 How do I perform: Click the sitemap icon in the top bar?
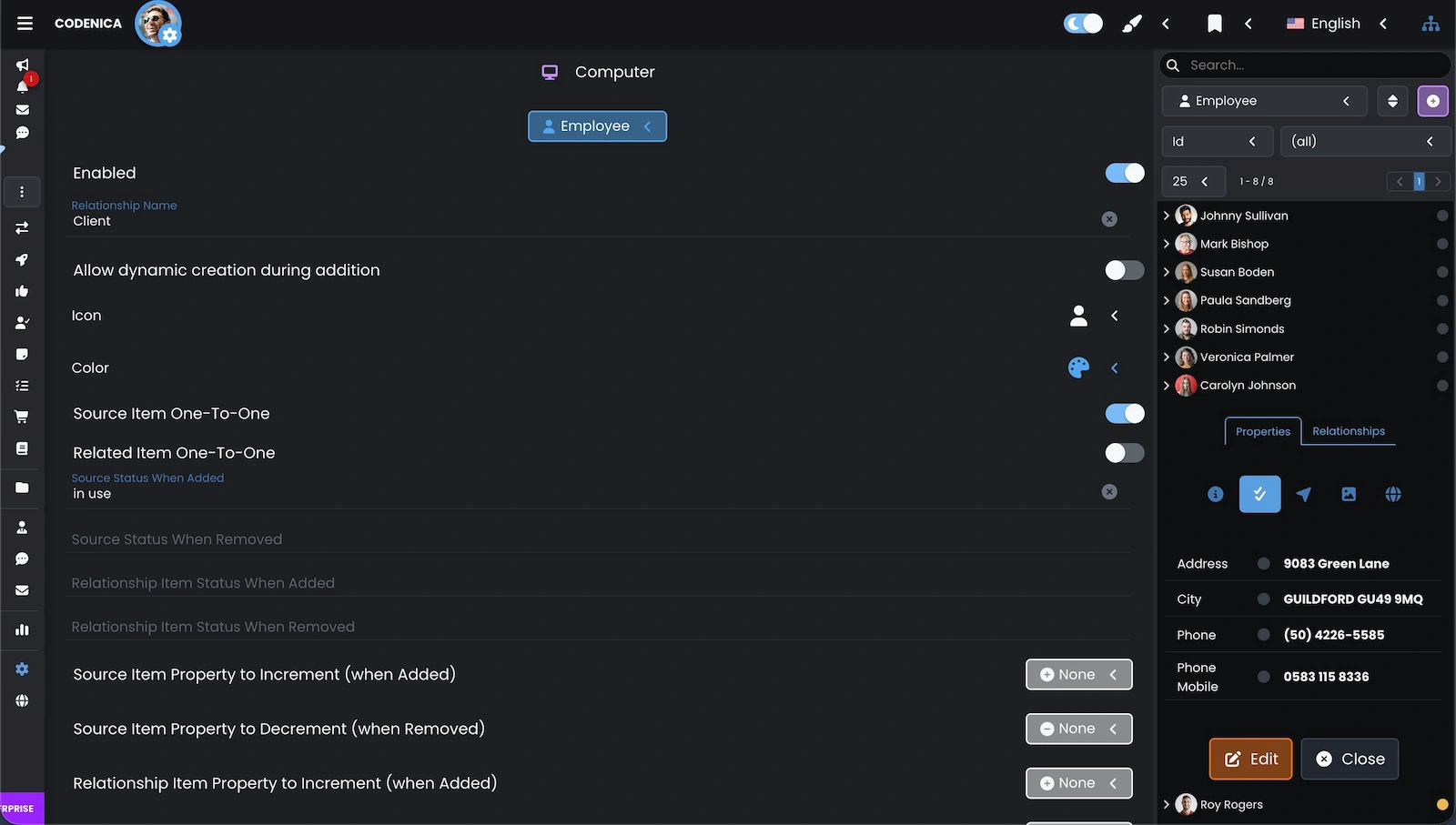tap(1431, 24)
